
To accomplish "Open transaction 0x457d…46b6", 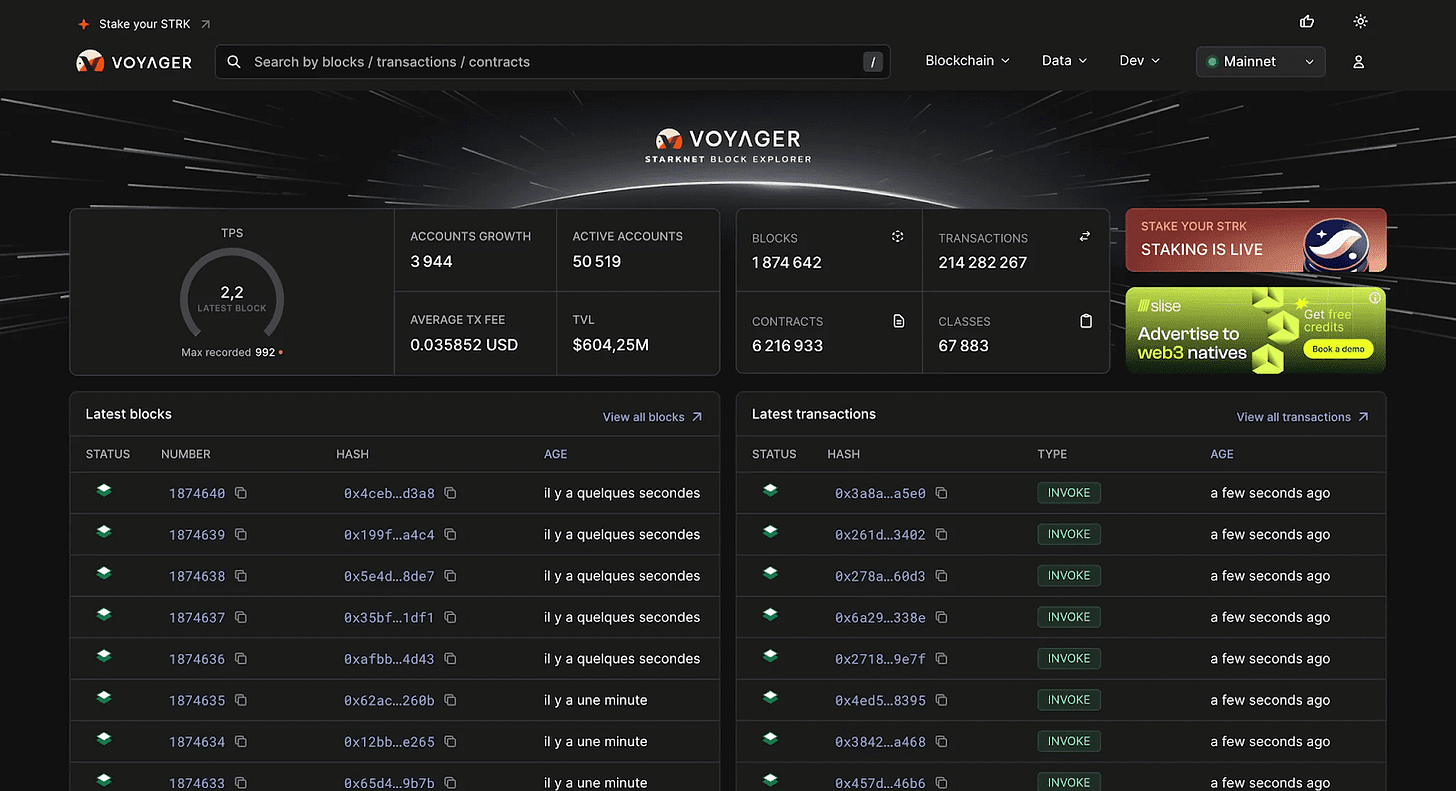I will coord(880,783).
